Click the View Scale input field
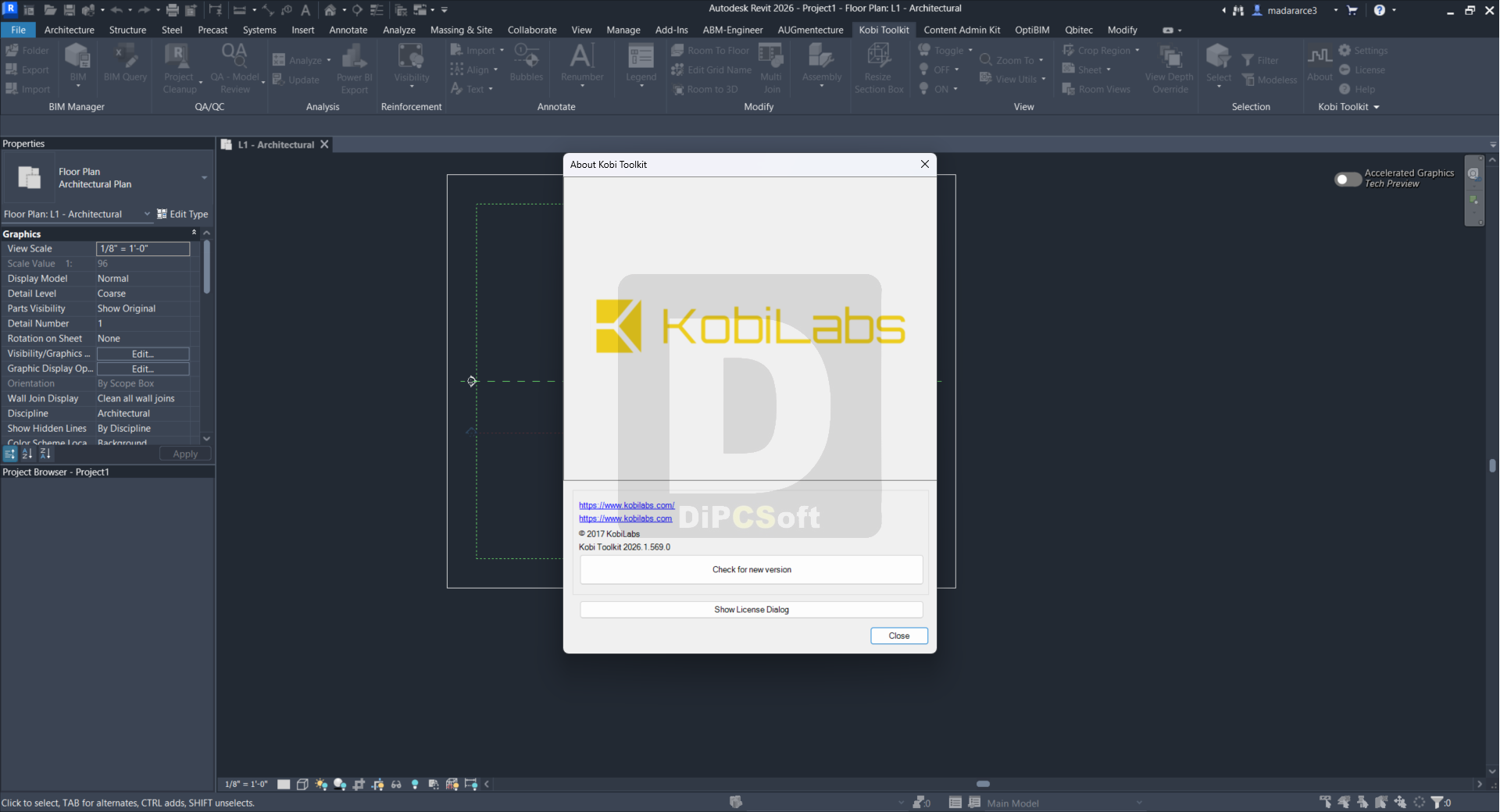Screen dimensions: 1500x812 143,248
